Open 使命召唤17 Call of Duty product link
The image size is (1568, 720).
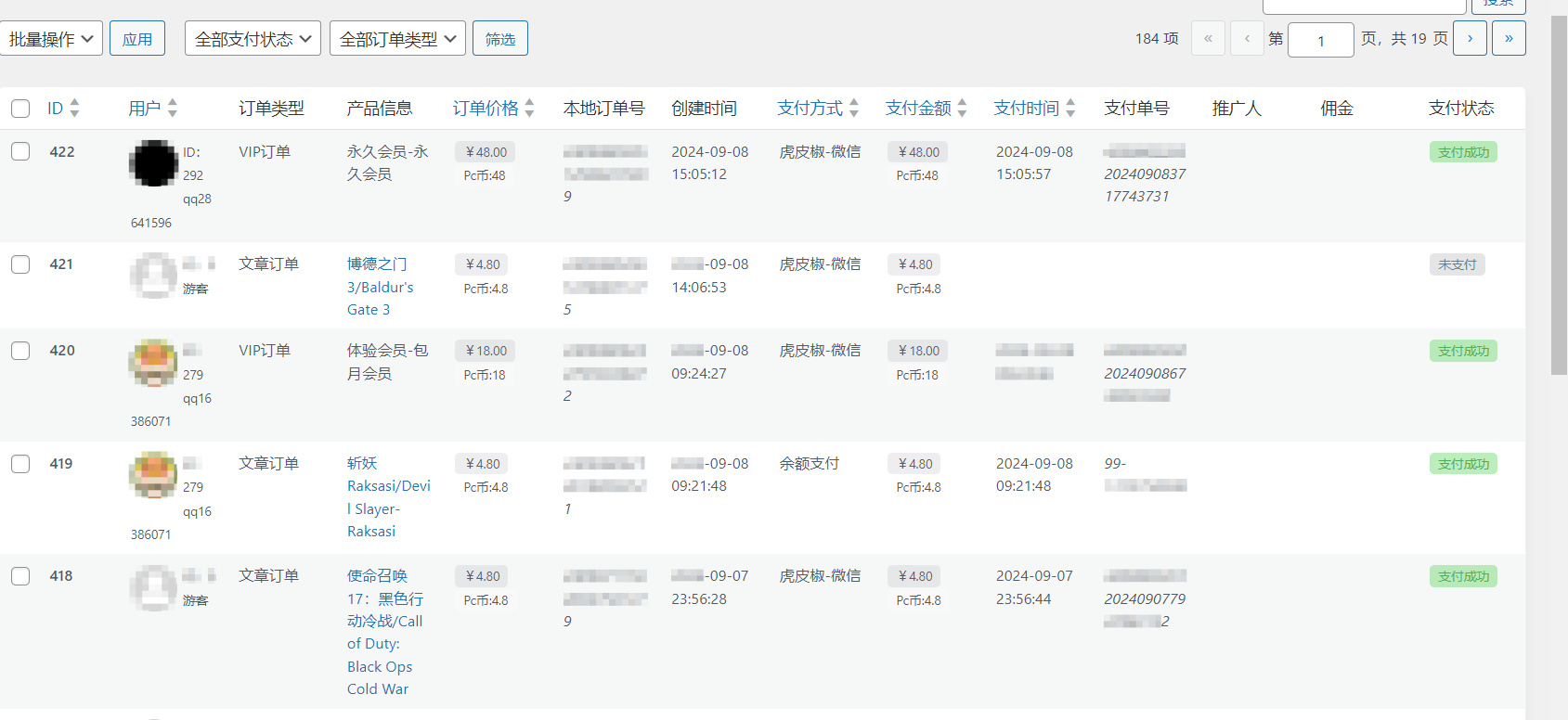click(x=385, y=633)
